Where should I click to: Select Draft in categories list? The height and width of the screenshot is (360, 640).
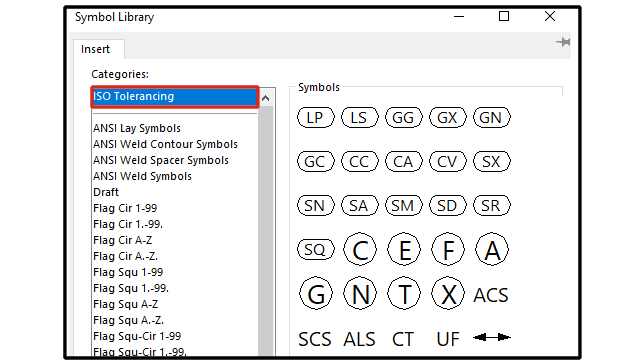[x=106, y=192]
